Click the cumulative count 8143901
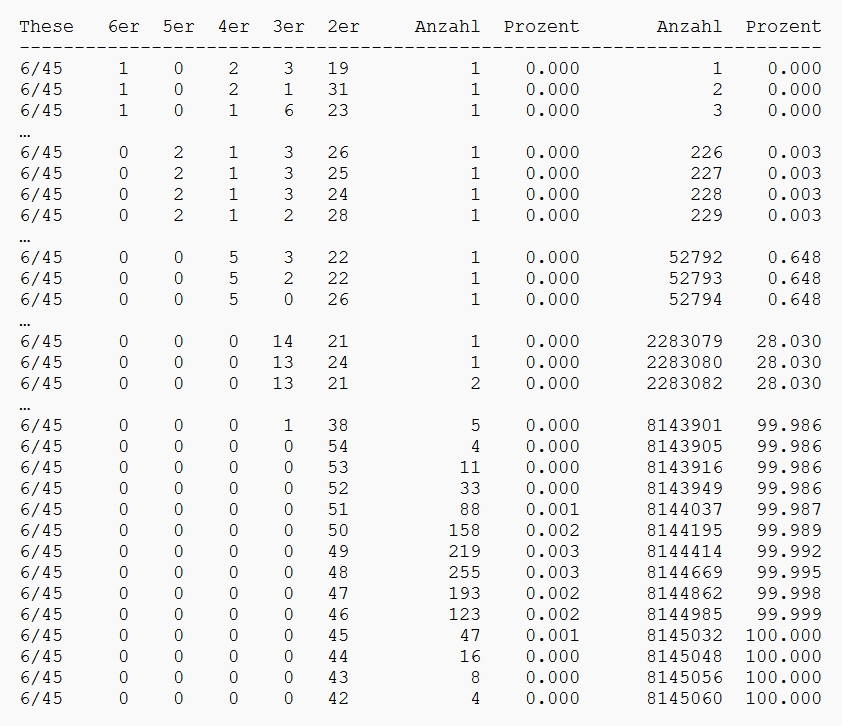This screenshot has height=726, width=842. [684, 425]
